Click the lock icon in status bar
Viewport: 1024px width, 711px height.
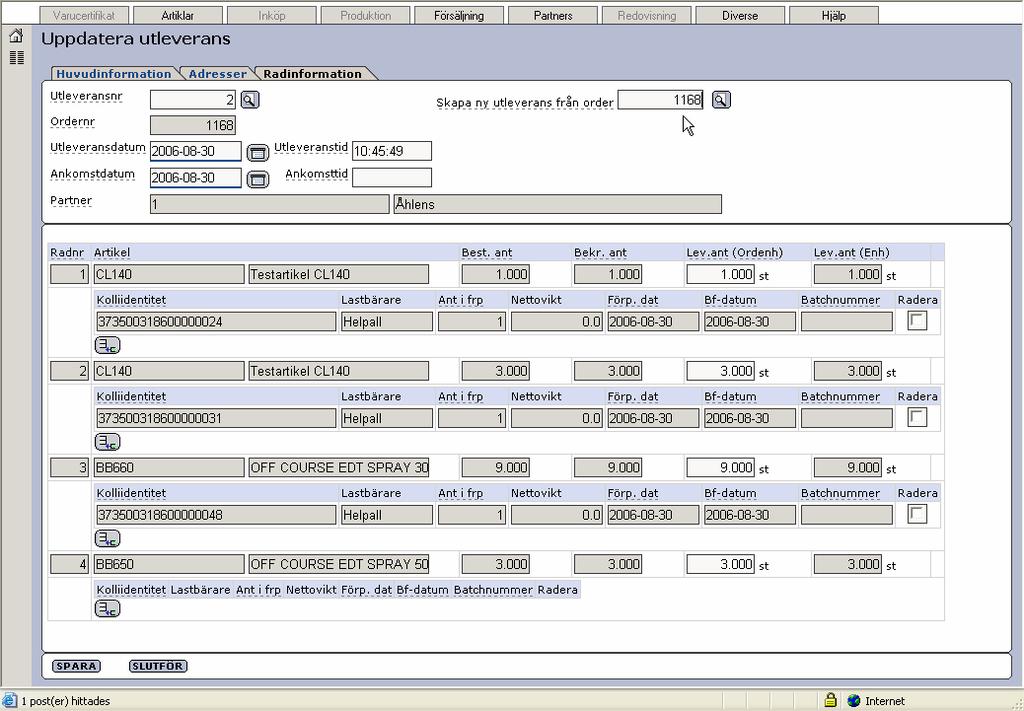[x=830, y=701]
